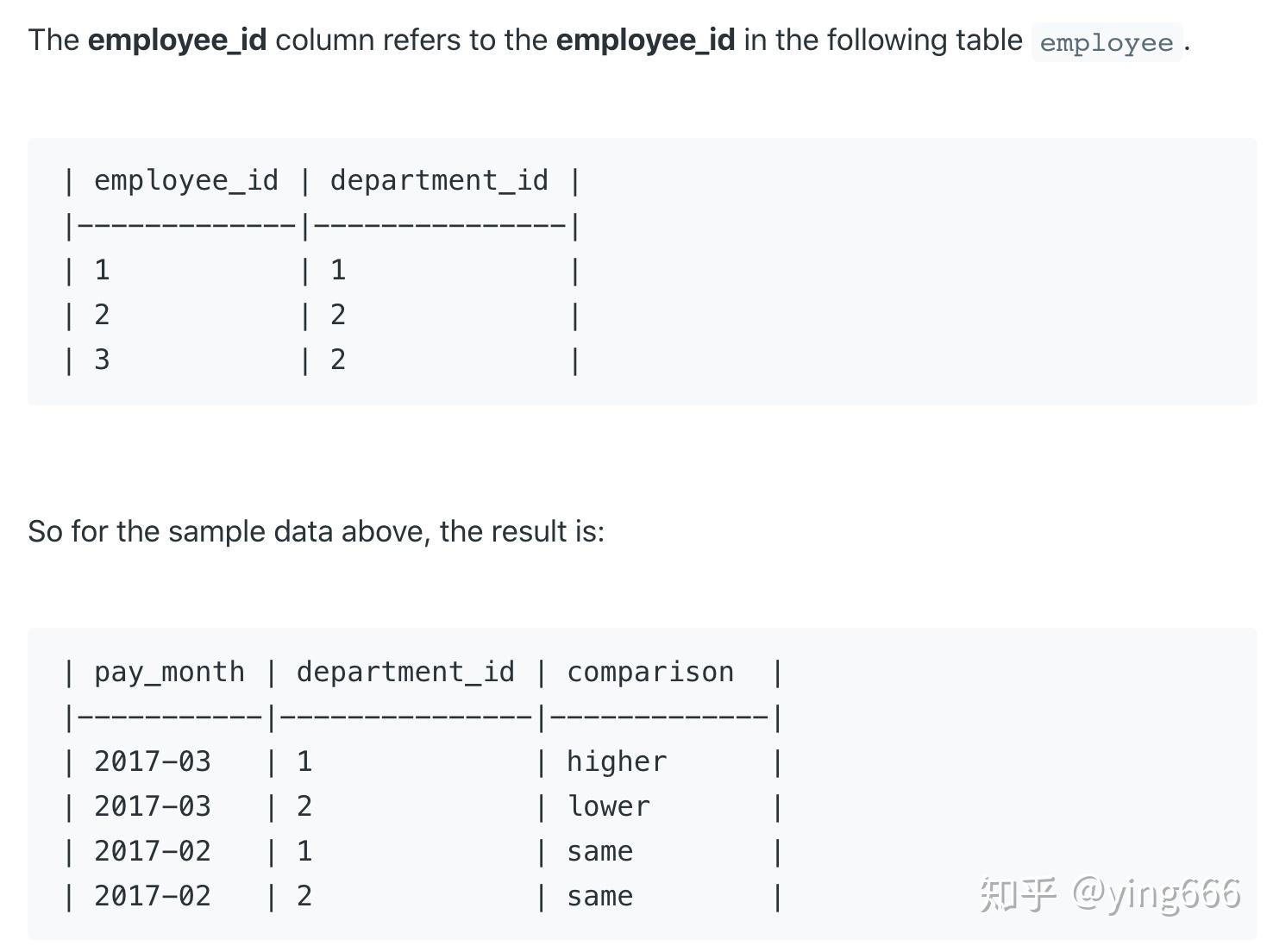Select the 'lower' comparison value
This screenshot has height=952, width=1273.
tap(608, 806)
